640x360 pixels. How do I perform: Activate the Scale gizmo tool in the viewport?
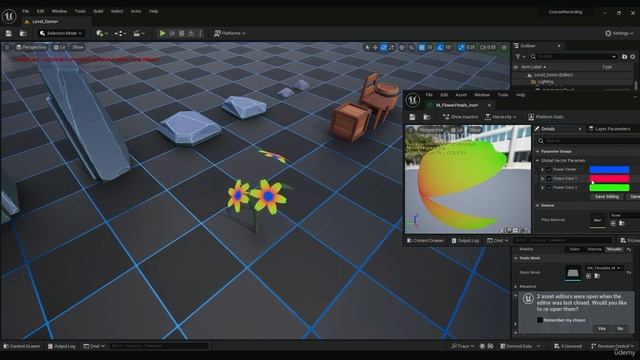tap(392, 48)
